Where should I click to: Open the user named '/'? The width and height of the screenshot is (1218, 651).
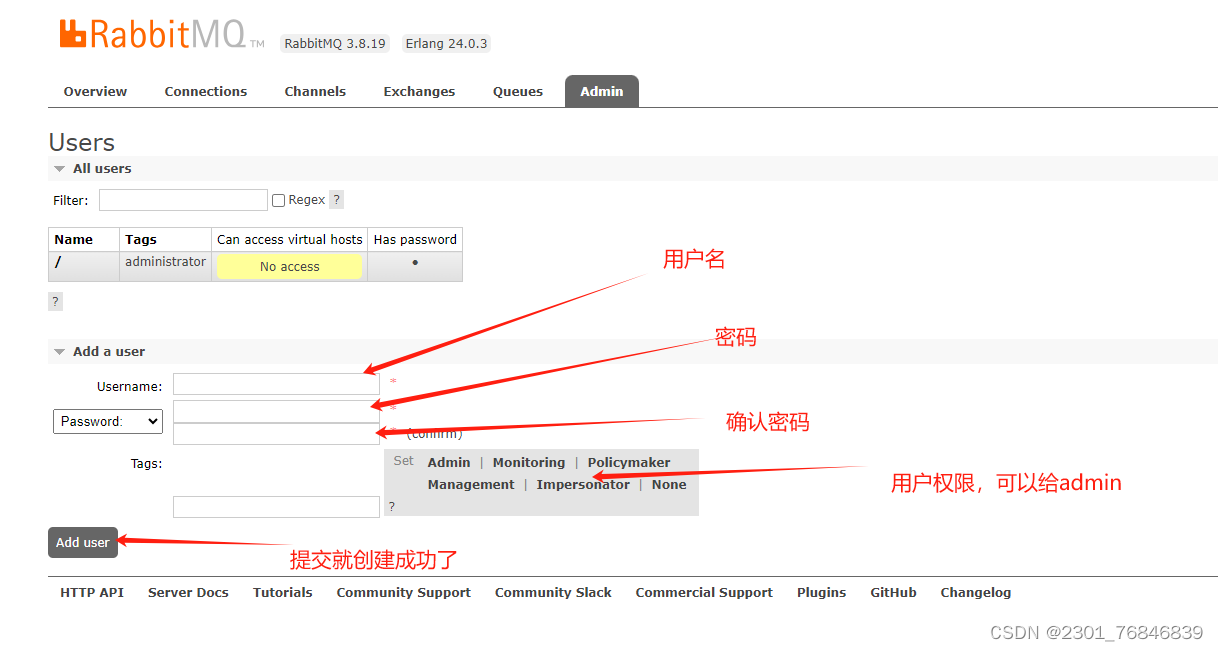(x=58, y=262)
